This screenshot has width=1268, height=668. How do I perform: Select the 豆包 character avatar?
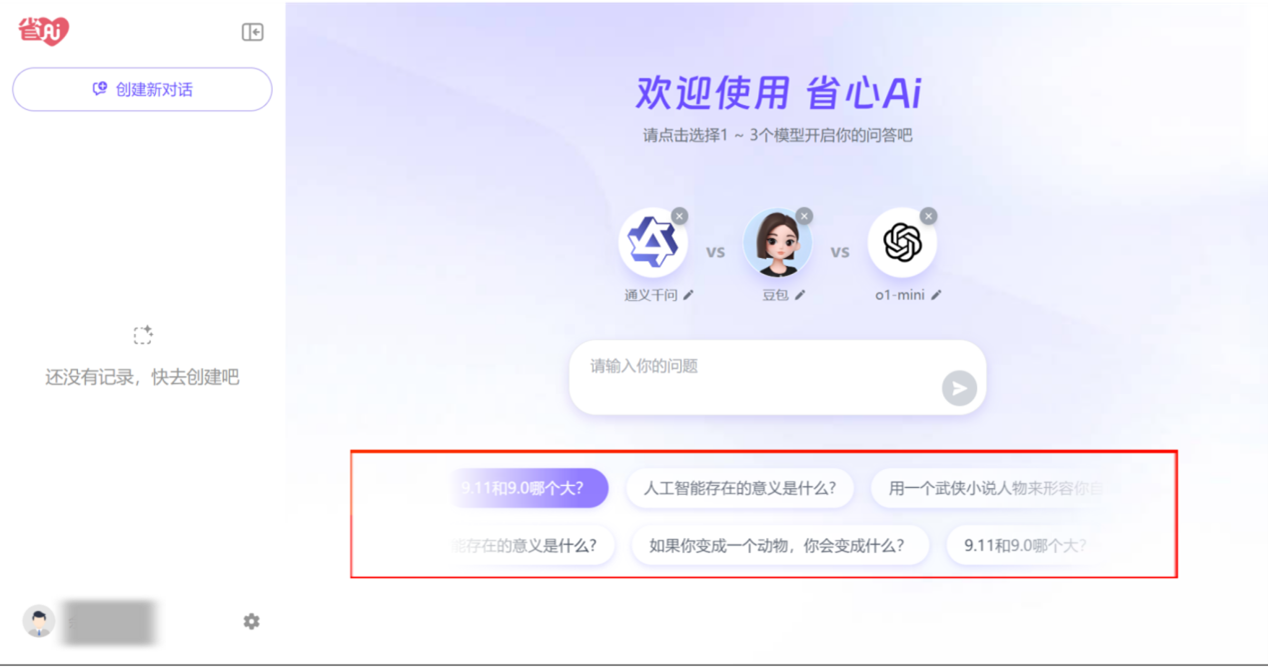[777, 242]
